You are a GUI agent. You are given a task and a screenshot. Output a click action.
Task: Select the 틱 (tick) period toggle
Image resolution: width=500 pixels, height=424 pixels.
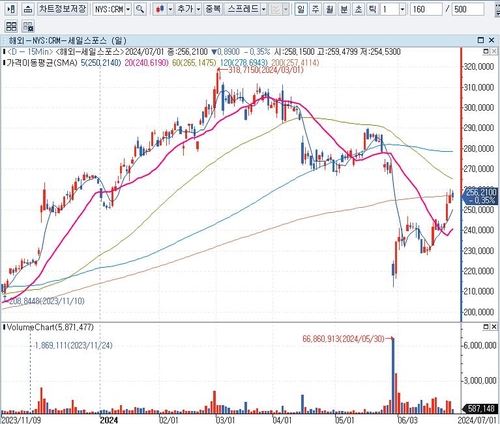pyautogui.click(x=373, y=9)
